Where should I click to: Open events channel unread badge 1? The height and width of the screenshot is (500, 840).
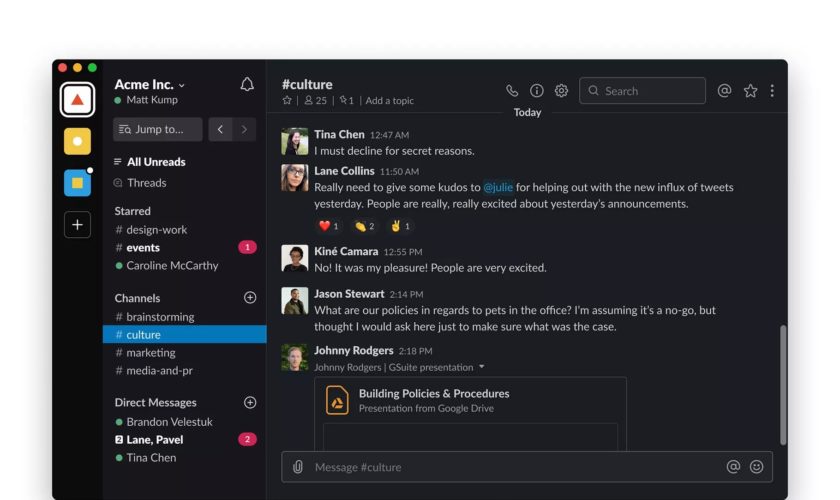tap(247, 247)
